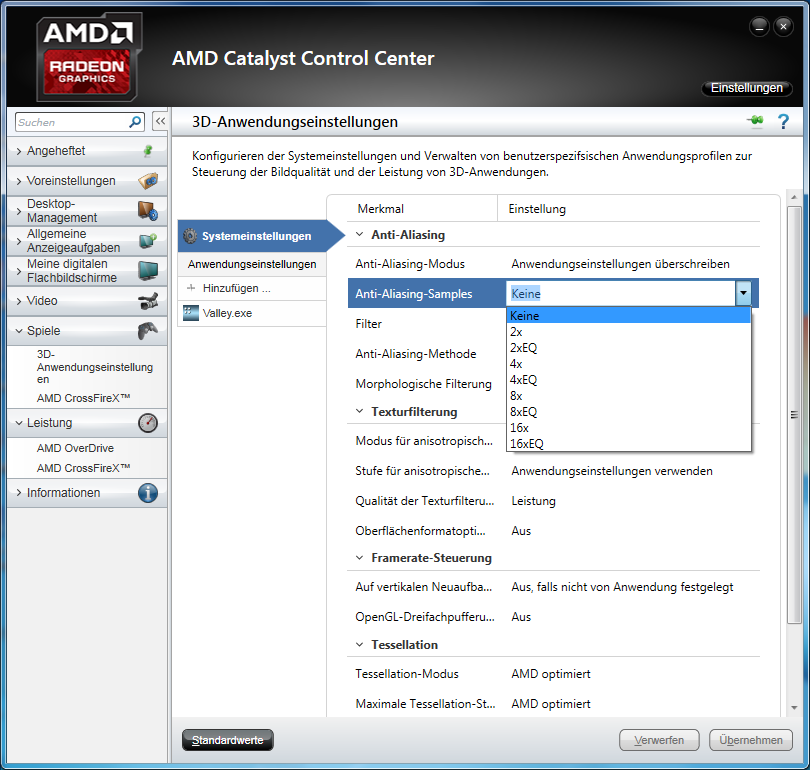The height and width of the screenshot is (770, 810).
Task: Click the Desktop-Management icon
Action: tap(148, 211)
